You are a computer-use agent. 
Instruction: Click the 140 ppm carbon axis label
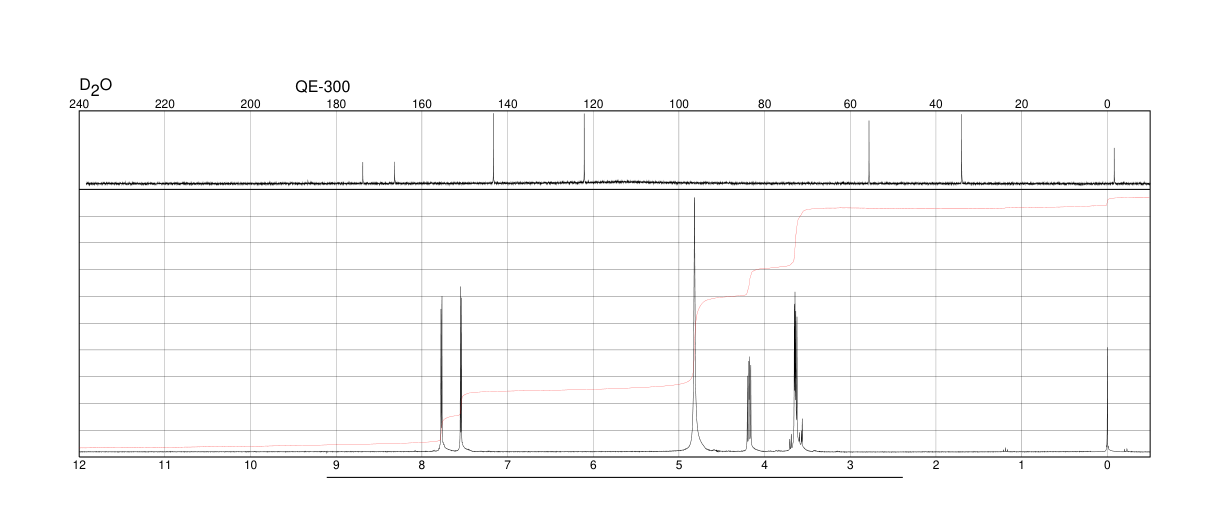pos(507,104)
